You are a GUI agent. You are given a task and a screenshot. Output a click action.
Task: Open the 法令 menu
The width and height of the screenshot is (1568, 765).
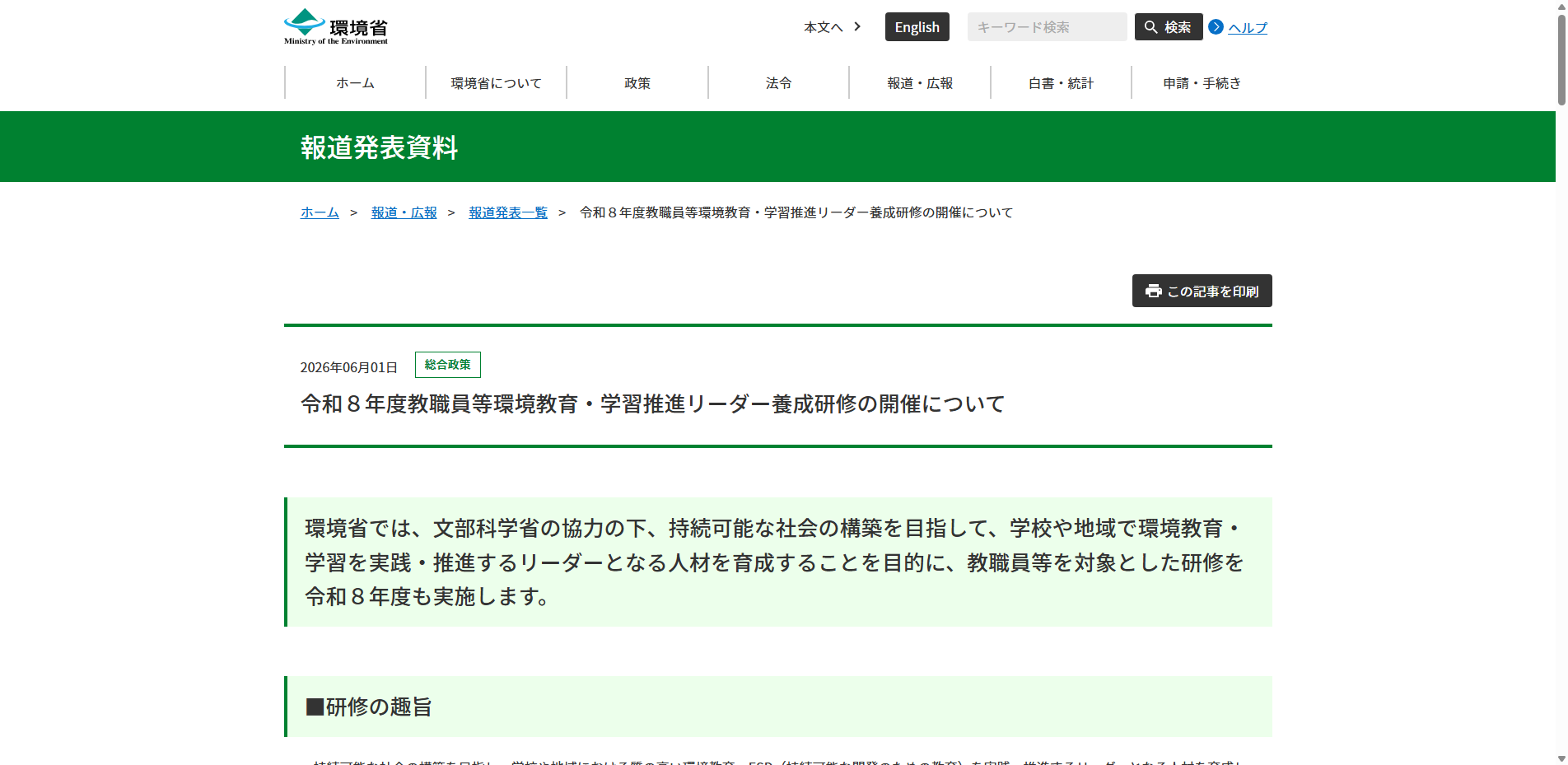tap(778, 83)
